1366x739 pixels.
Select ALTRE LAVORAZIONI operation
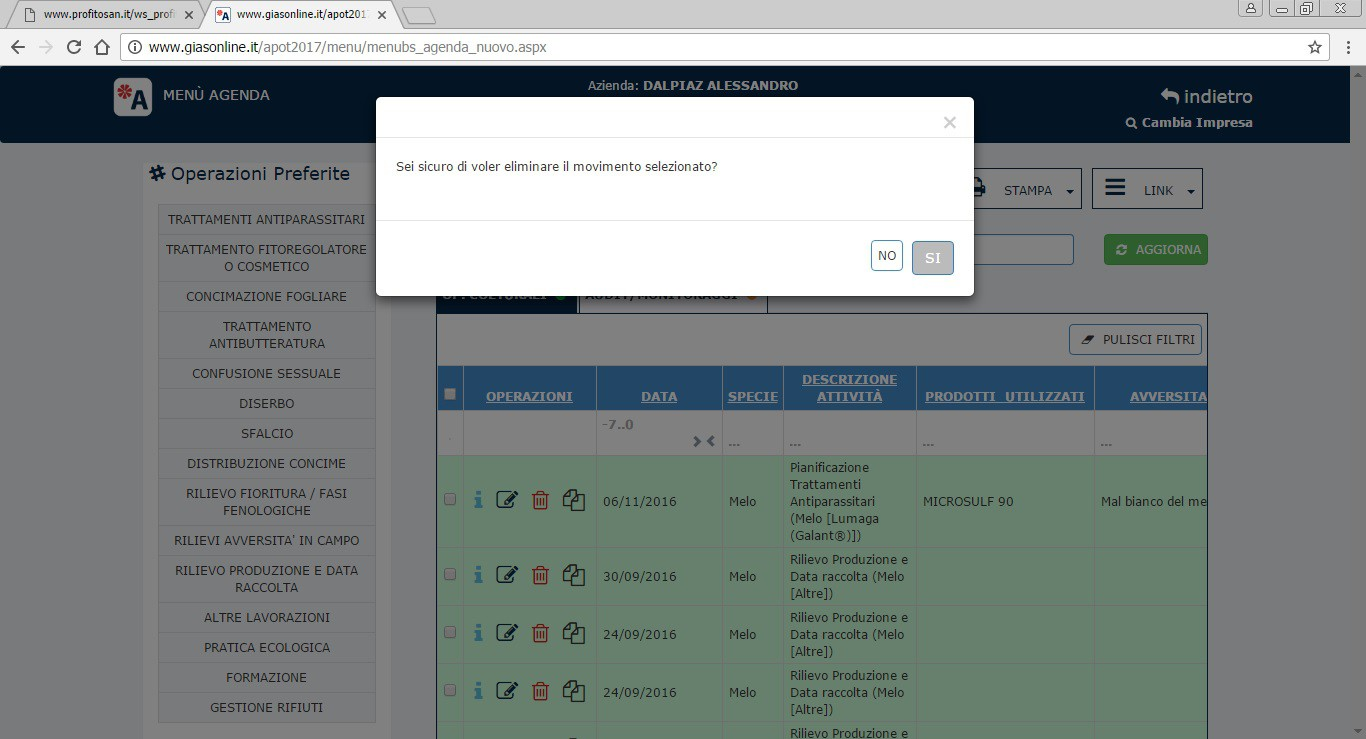[266, 617]
